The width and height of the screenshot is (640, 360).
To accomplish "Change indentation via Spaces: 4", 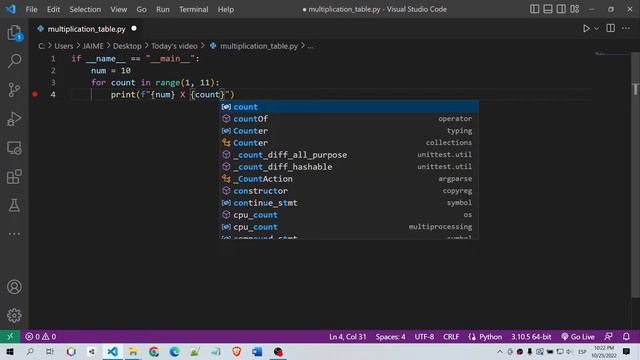I will [x=390, y=337].
